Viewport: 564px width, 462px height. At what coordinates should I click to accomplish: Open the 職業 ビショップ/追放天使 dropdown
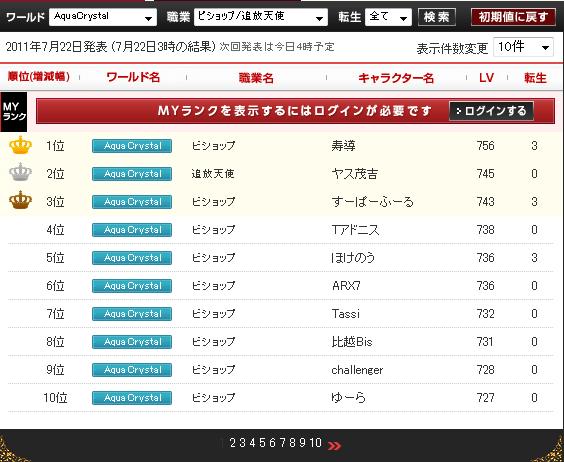(261, 17)
